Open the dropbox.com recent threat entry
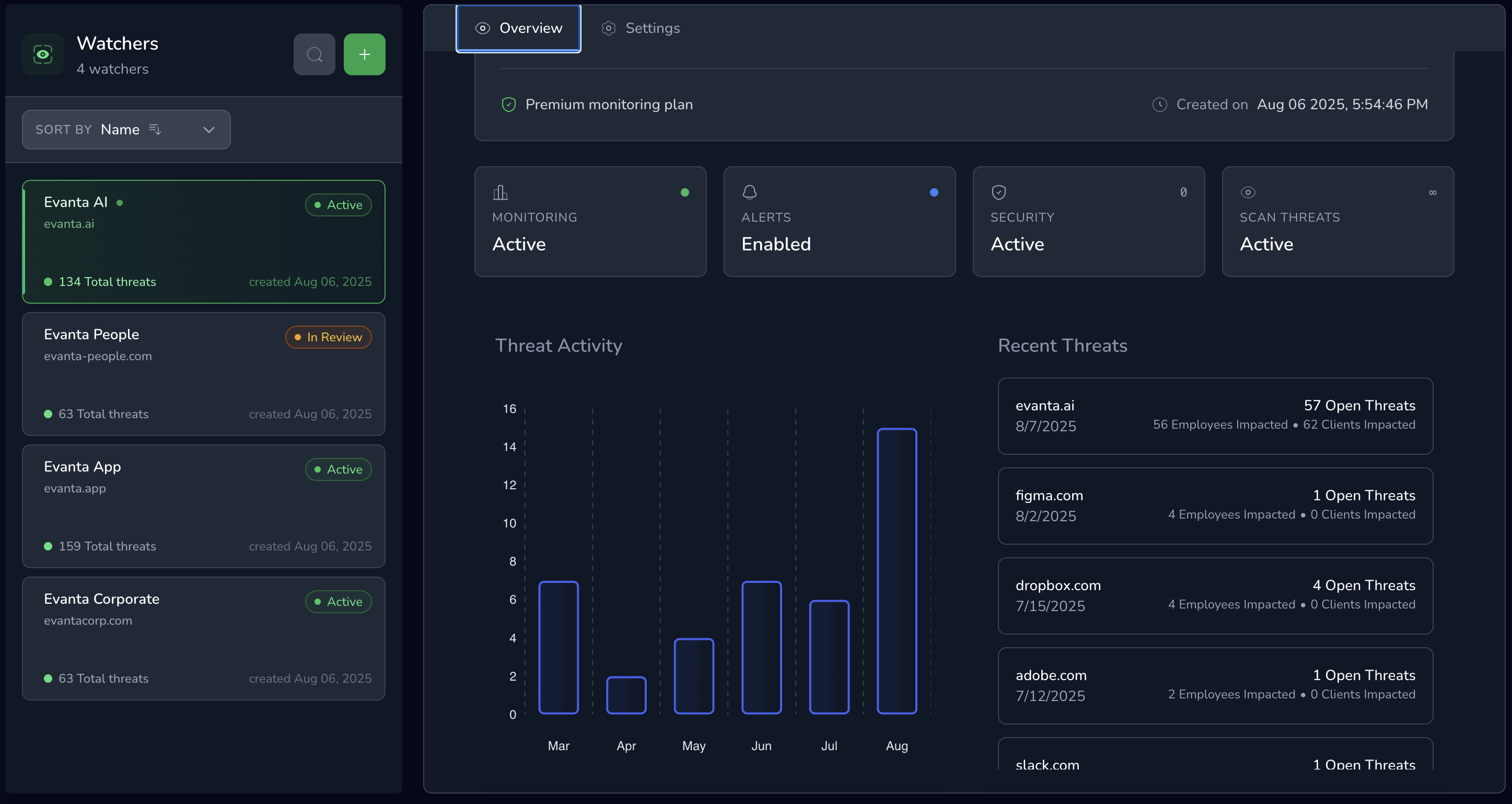 pos(1216,595)
